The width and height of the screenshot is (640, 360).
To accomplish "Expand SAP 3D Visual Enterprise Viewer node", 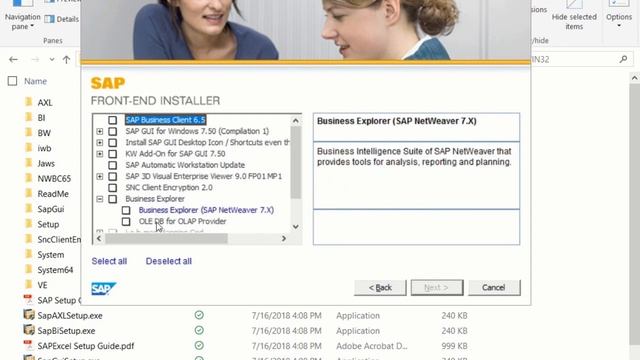I will coord(100,176).
